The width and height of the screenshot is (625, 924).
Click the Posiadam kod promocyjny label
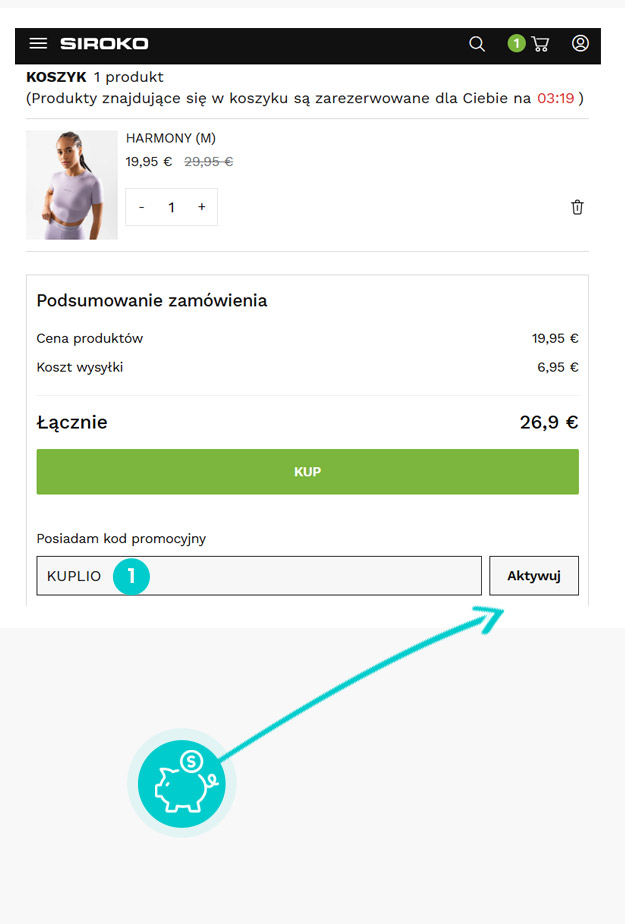121,538
